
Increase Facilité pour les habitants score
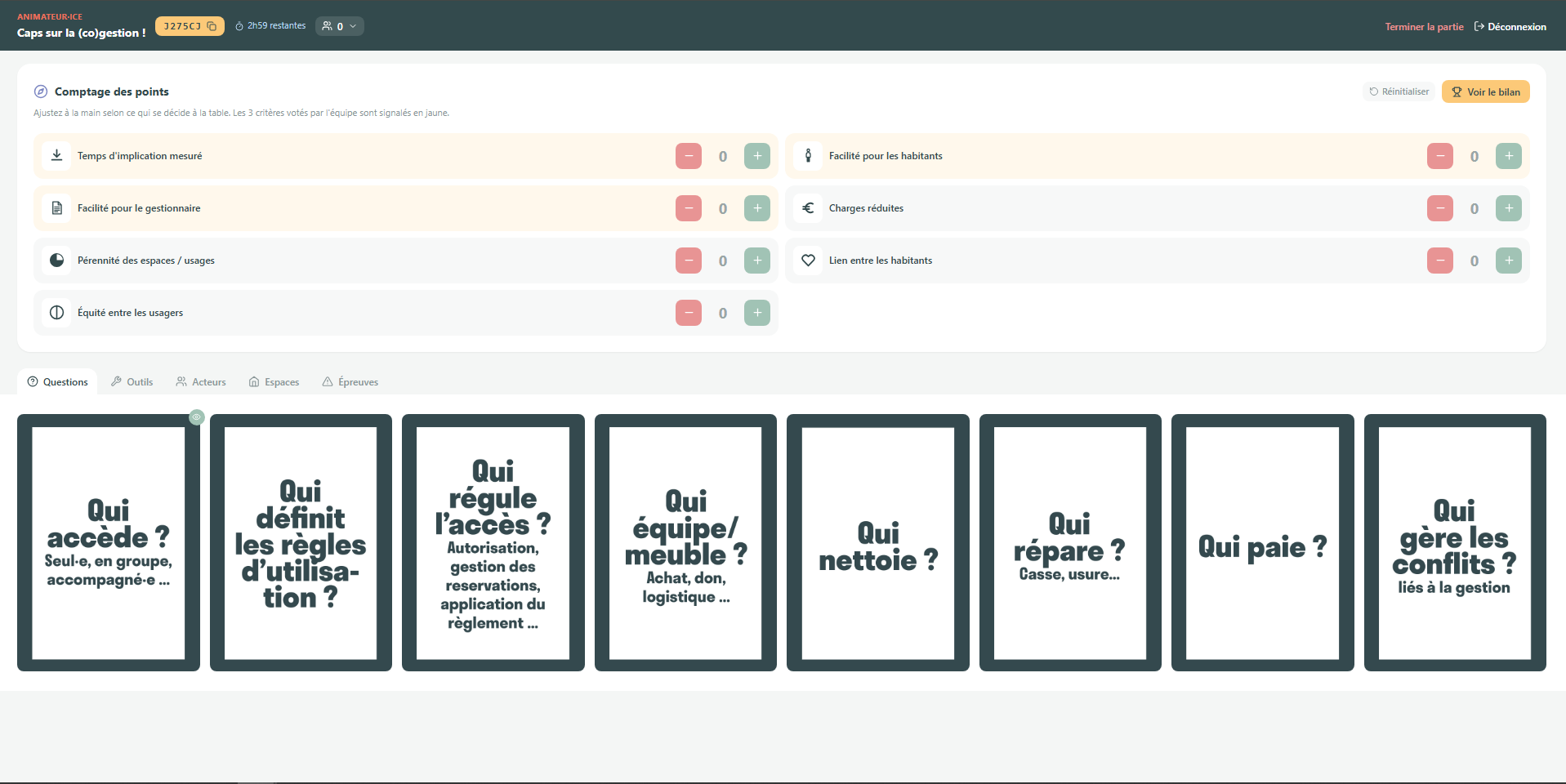[x=1509, y=156]
